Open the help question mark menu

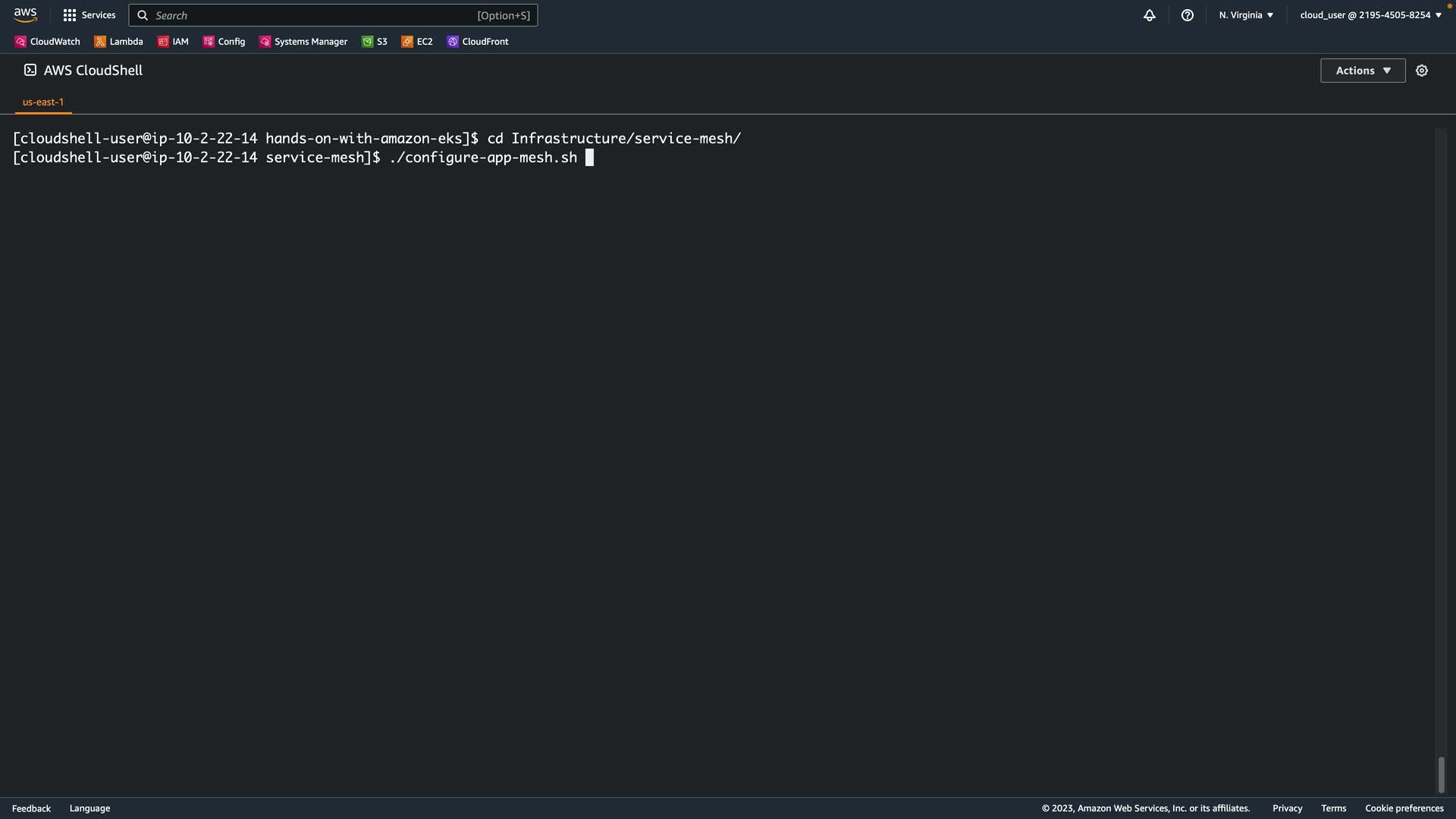pyautogui.click(x=1187, y=15)
